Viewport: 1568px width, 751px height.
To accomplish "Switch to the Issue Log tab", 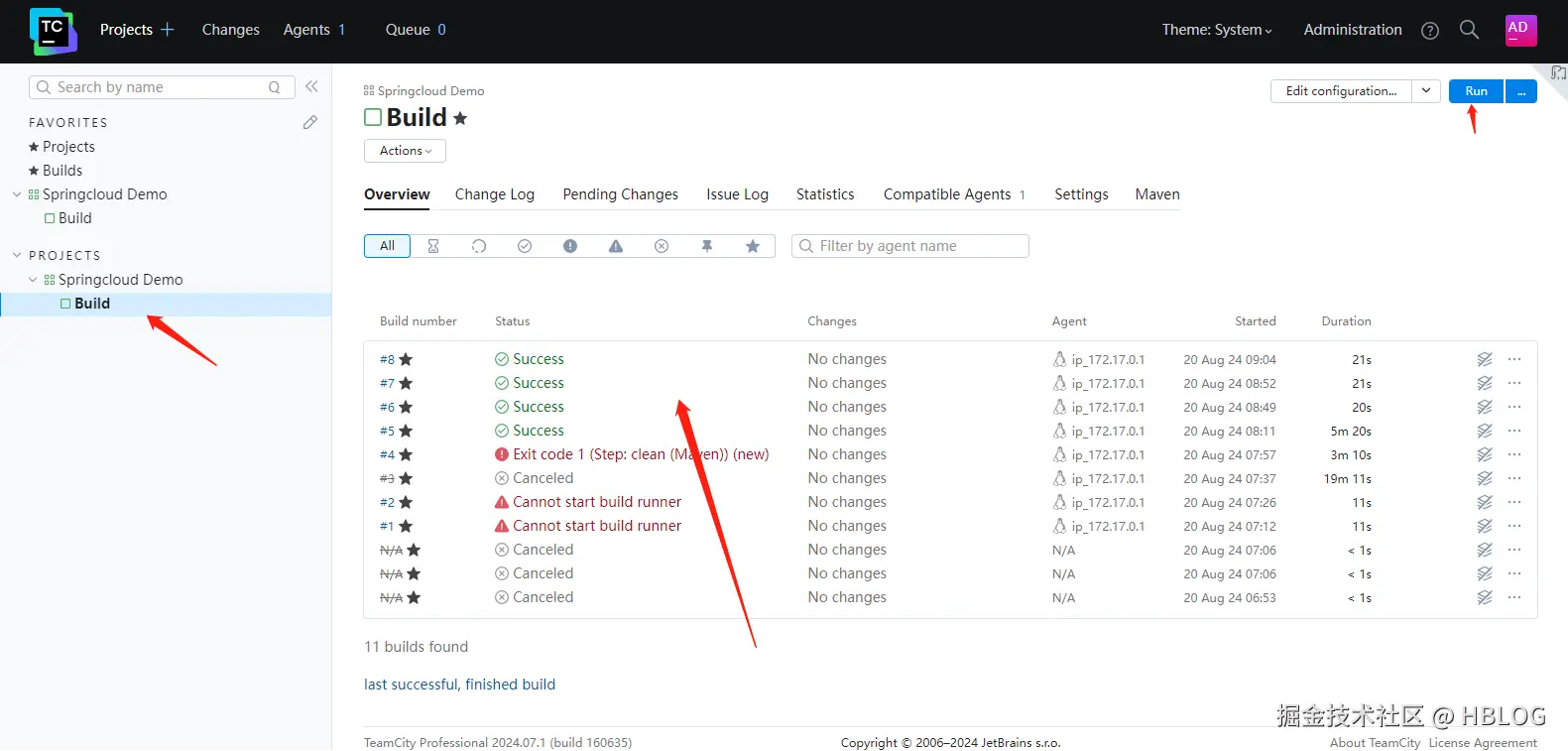I will point(737,194).
